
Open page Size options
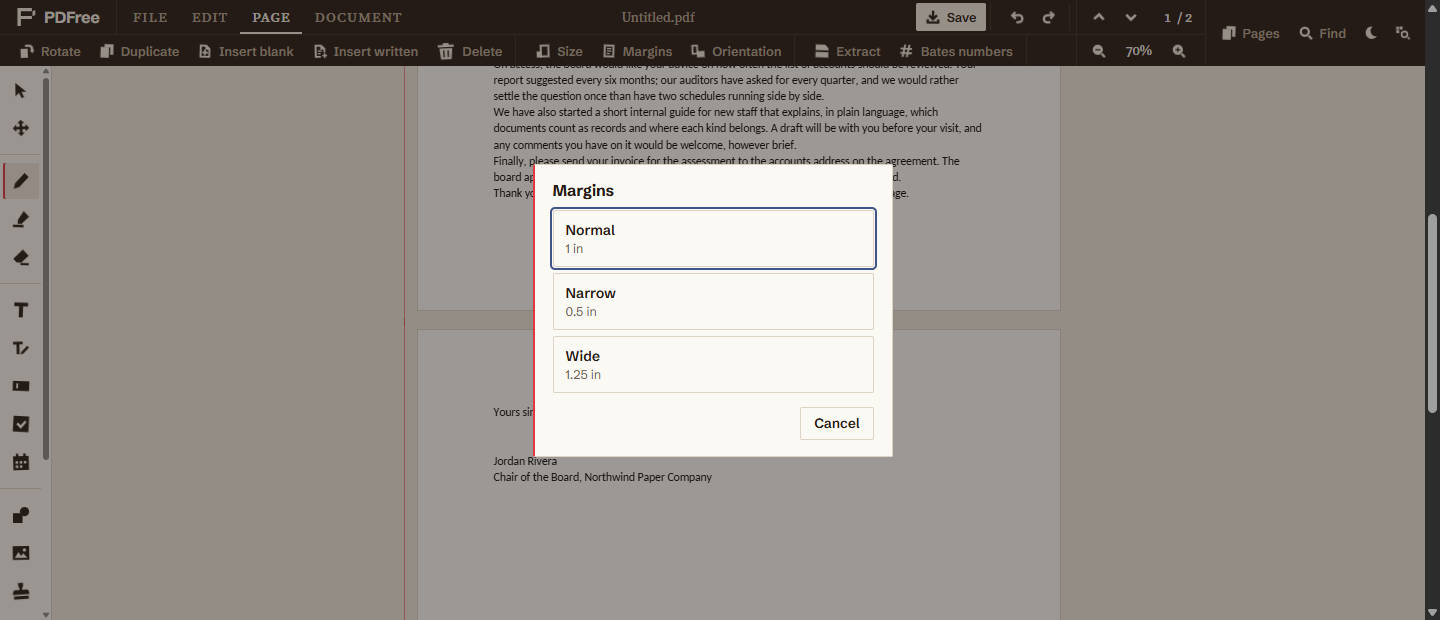pos(559,51)
